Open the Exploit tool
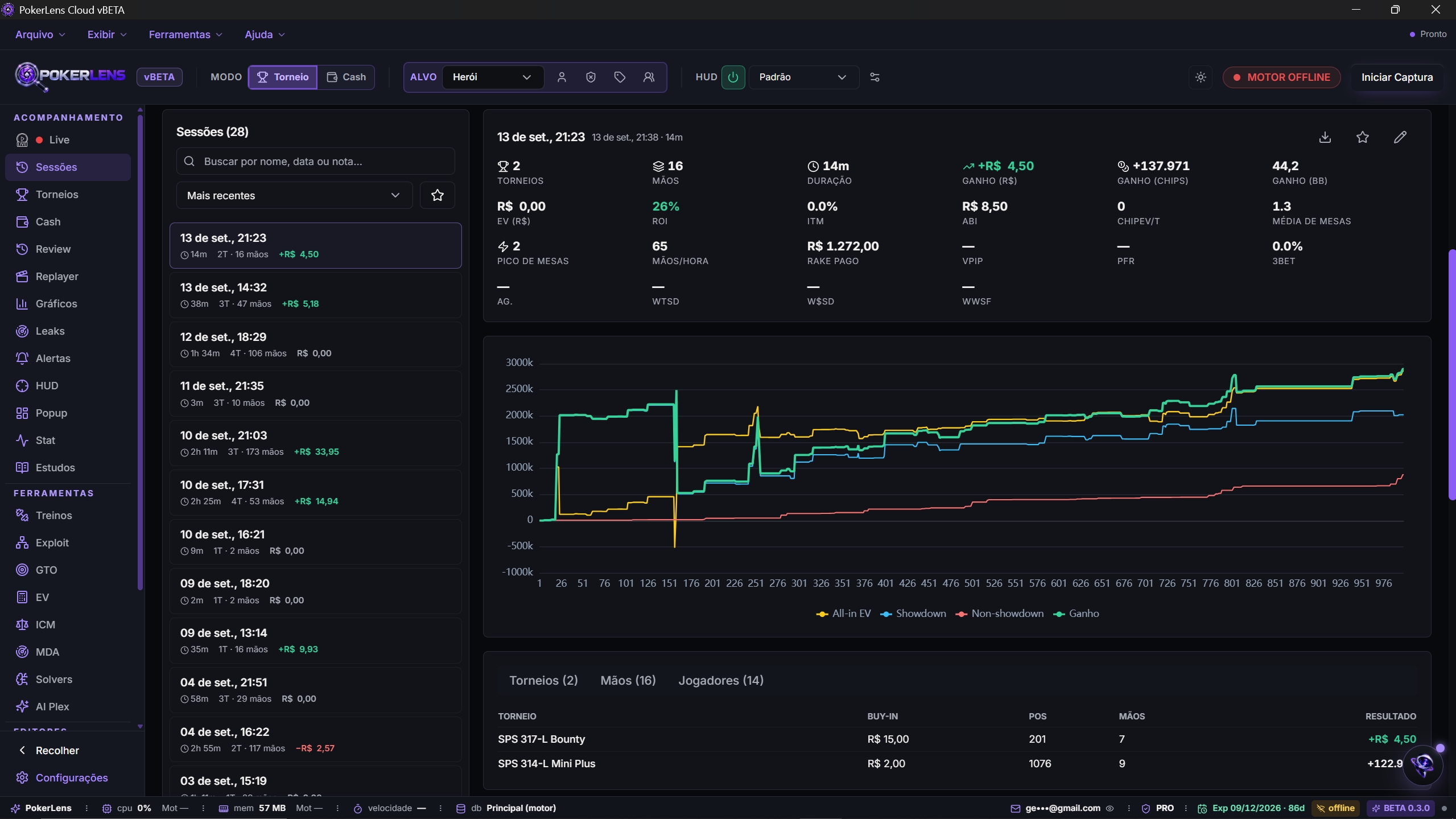Image resolution: width=1456 pixels, height=819 pixels. (68, 543)
